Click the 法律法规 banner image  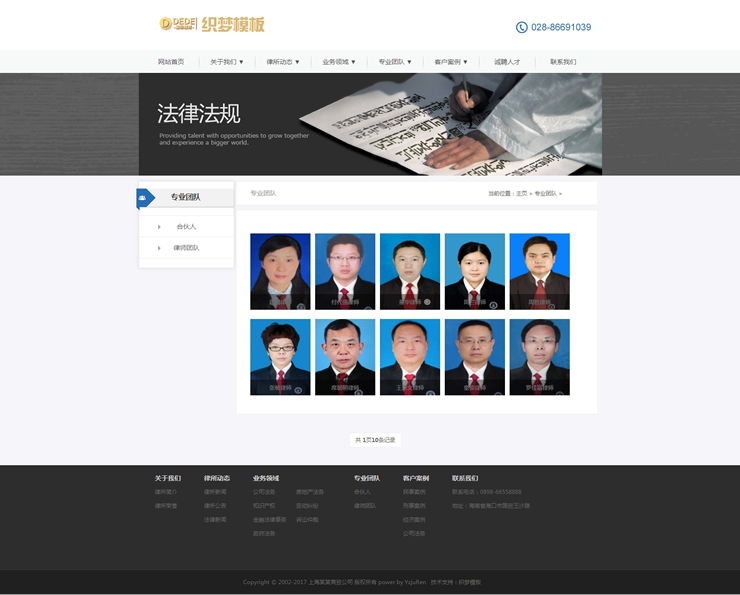[370, 124]
